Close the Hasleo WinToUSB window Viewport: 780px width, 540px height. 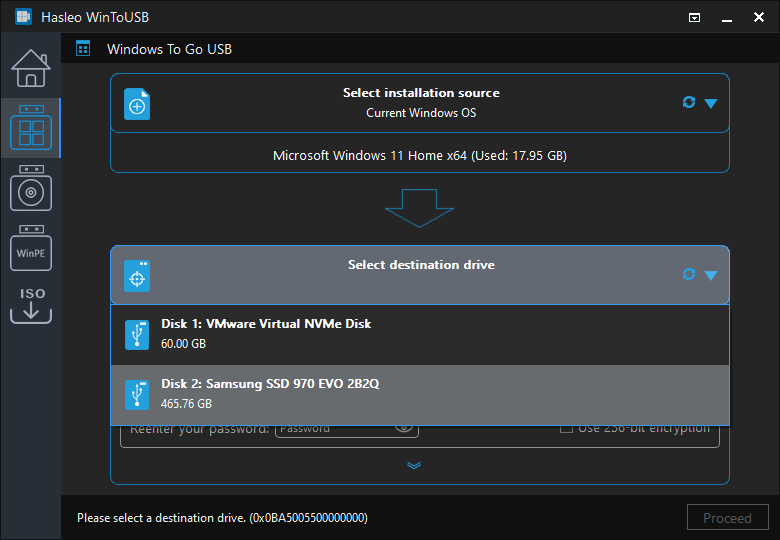(759, 17)
